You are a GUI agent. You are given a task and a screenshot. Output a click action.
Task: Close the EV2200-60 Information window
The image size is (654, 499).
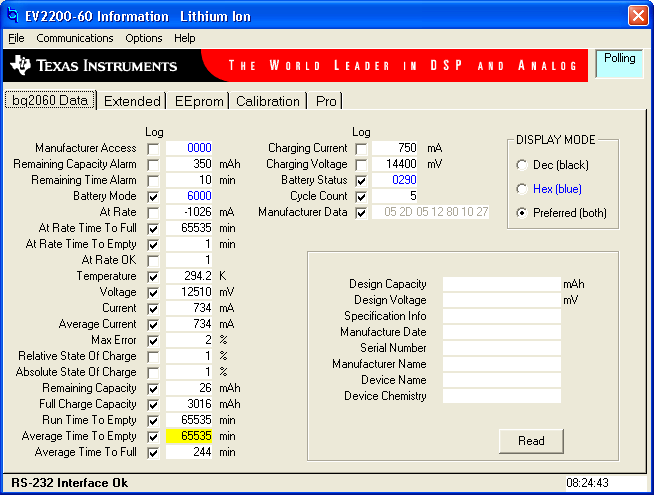638,16
